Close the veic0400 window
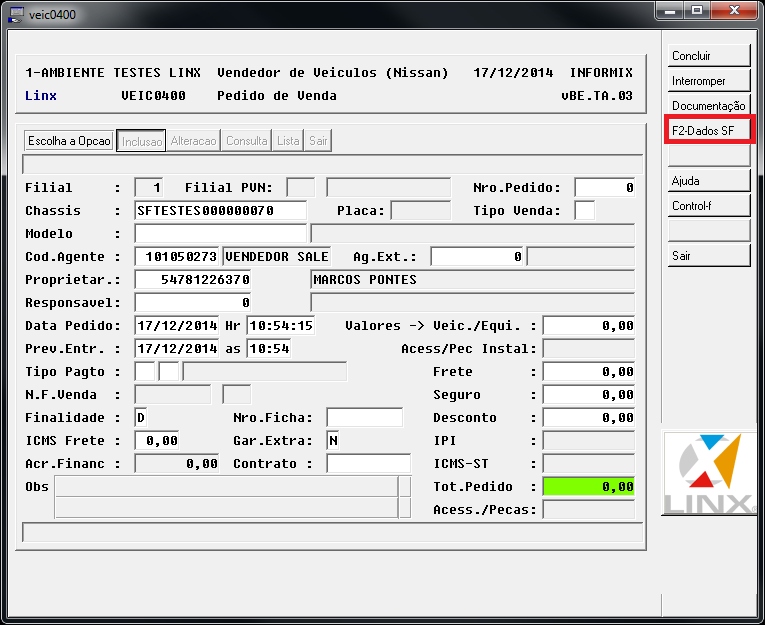765x625 pixels. pyautogui.click(x=734, y=11)
